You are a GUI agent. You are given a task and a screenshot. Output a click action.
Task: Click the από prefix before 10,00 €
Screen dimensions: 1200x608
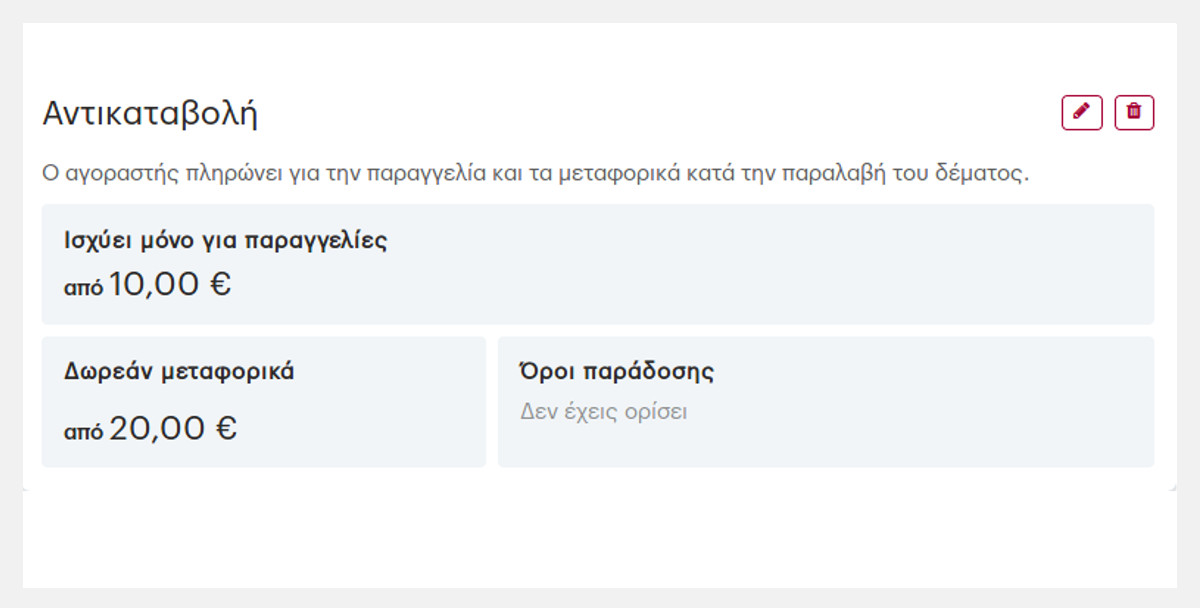(x=83, y=289)
